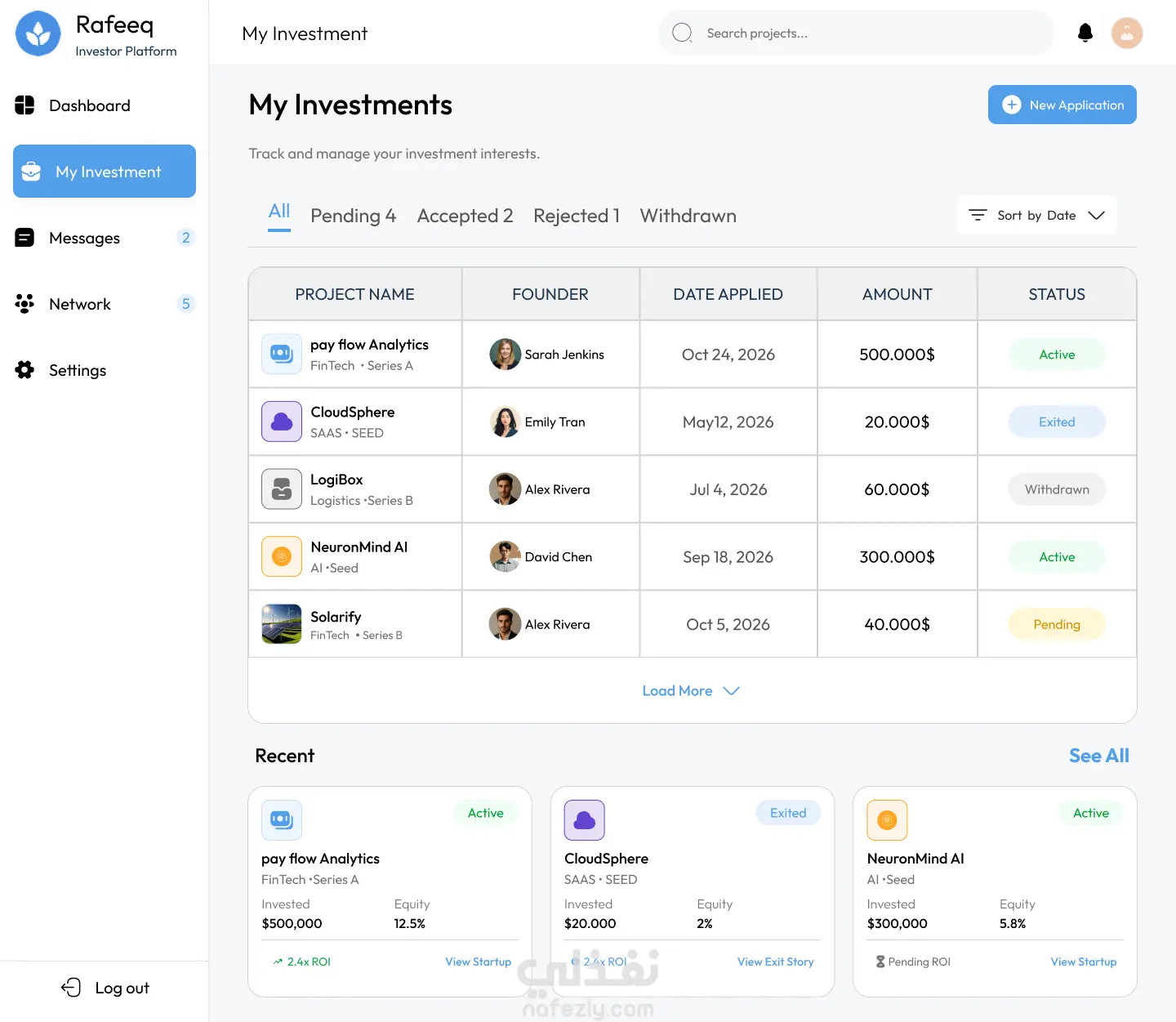Open the Sort by Date dropdown

click(1036, 215)
